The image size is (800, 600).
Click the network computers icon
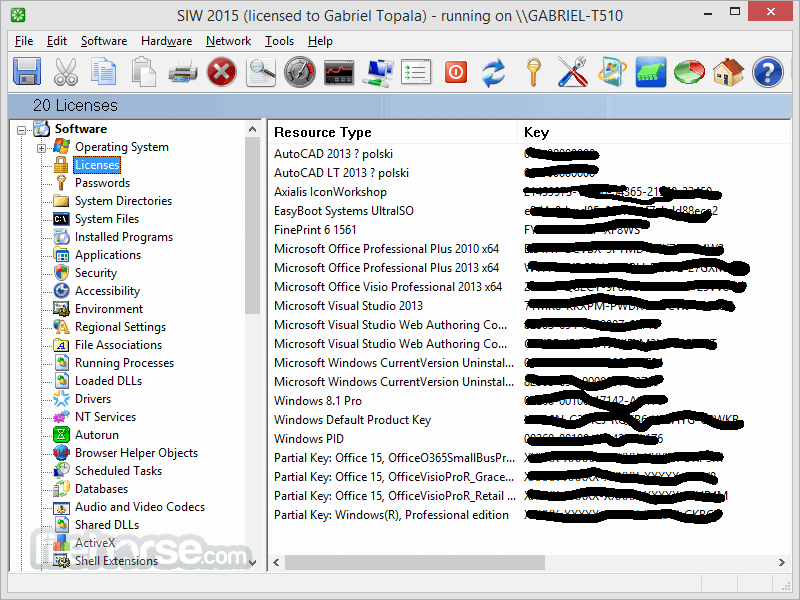(378, 71)
